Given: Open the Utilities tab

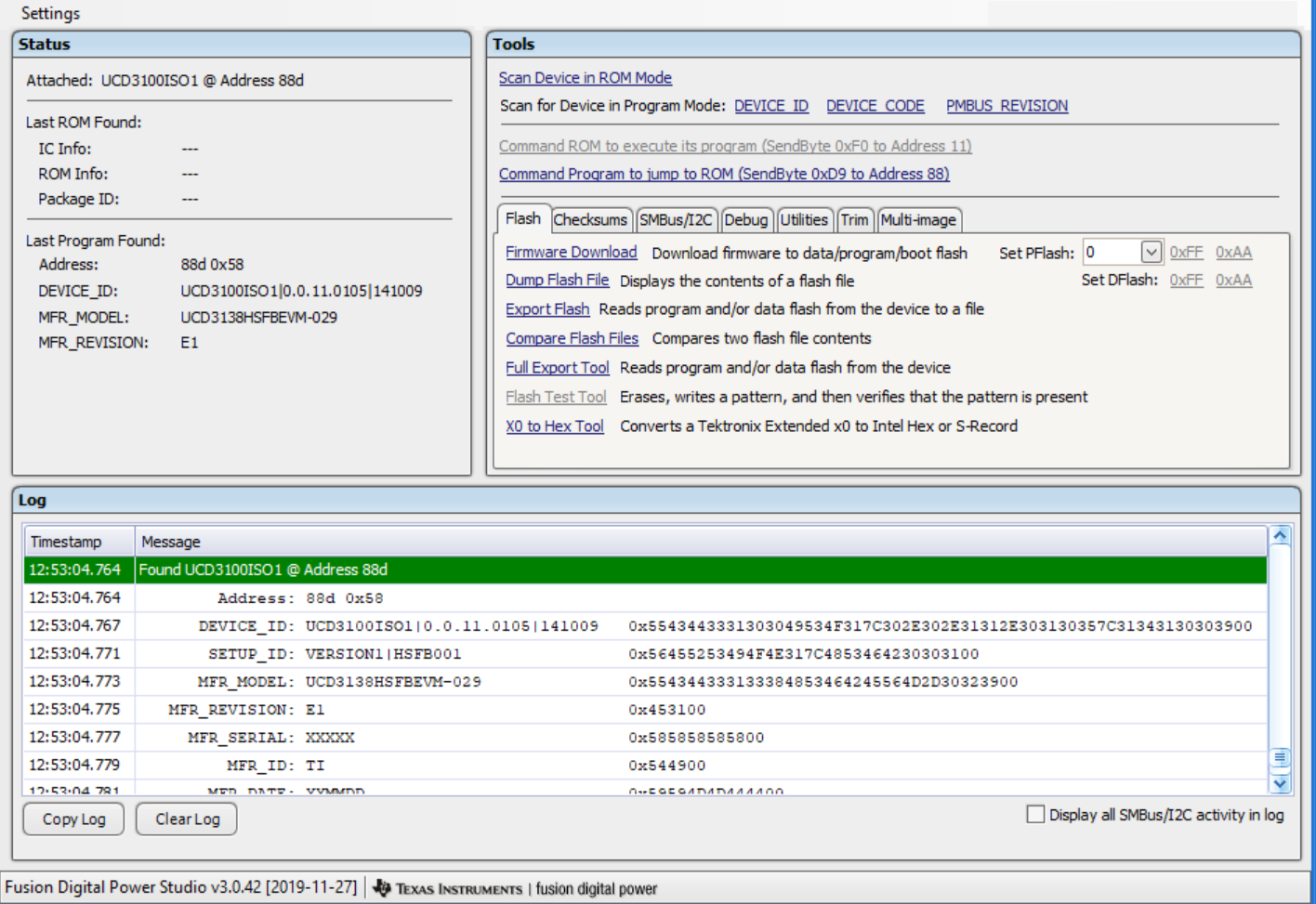Looking at the screenshot, I should [x=804, y=220].
